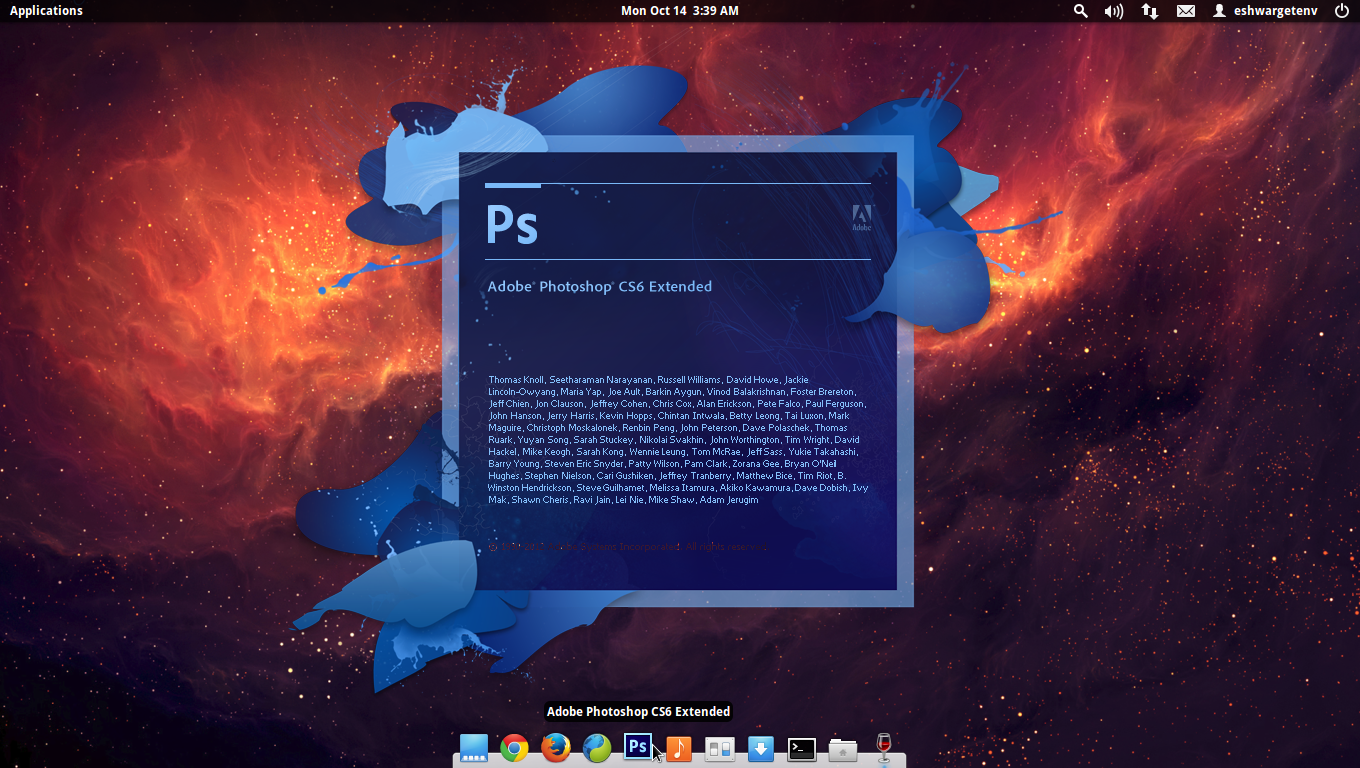Viewport: 1360px width, 768px height.
Task: Open the switchboard settings icon in the dock
Action: click(720, 748)
